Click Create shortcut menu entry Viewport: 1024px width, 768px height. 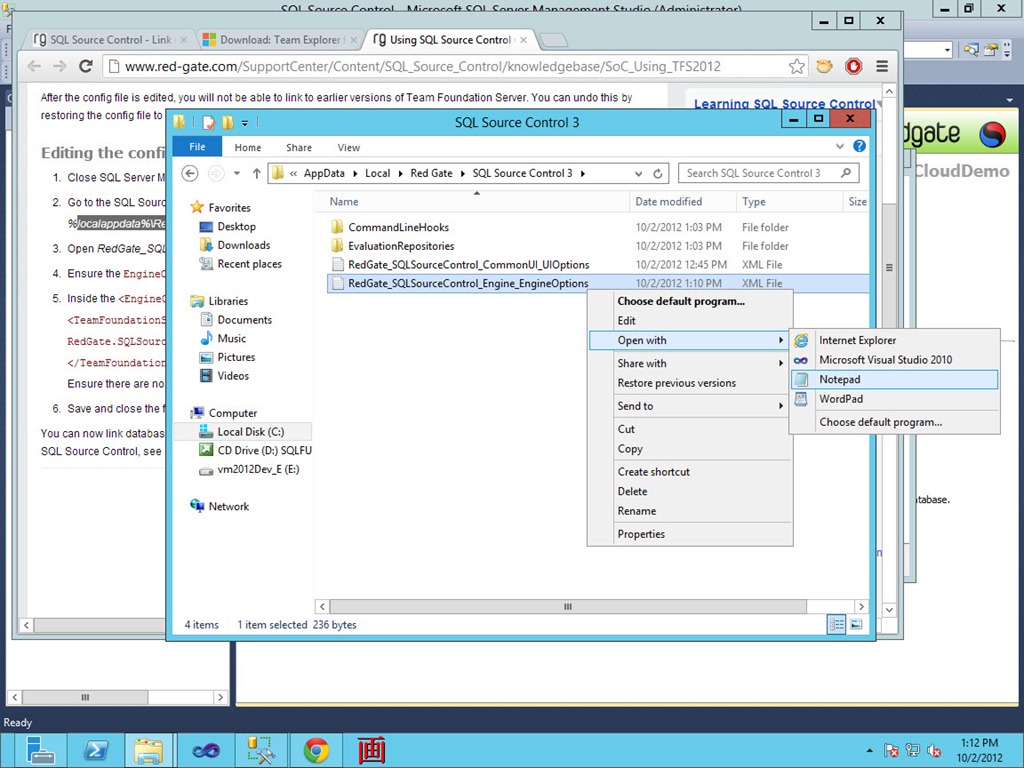pyautogui.click(x=690, y=472)
